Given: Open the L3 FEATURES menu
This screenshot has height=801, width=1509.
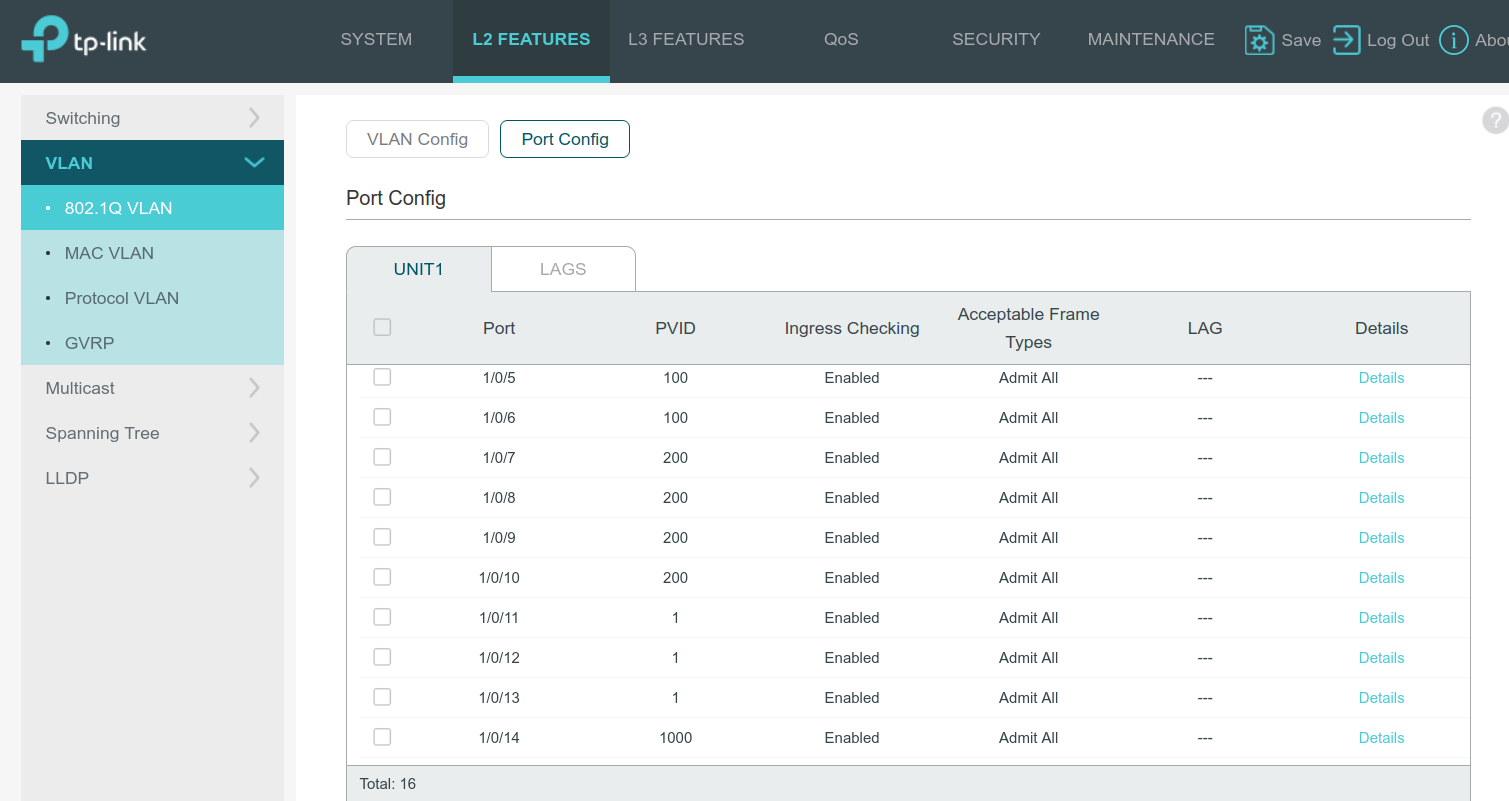Looking at the screenshot, I should coord(686,40).
